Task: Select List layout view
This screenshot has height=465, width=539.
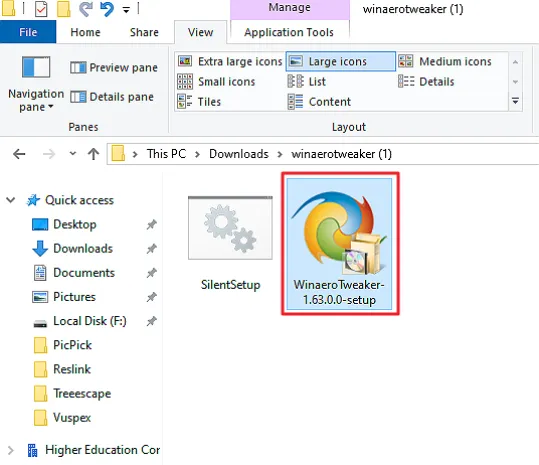Action: [x=307, y=82]
